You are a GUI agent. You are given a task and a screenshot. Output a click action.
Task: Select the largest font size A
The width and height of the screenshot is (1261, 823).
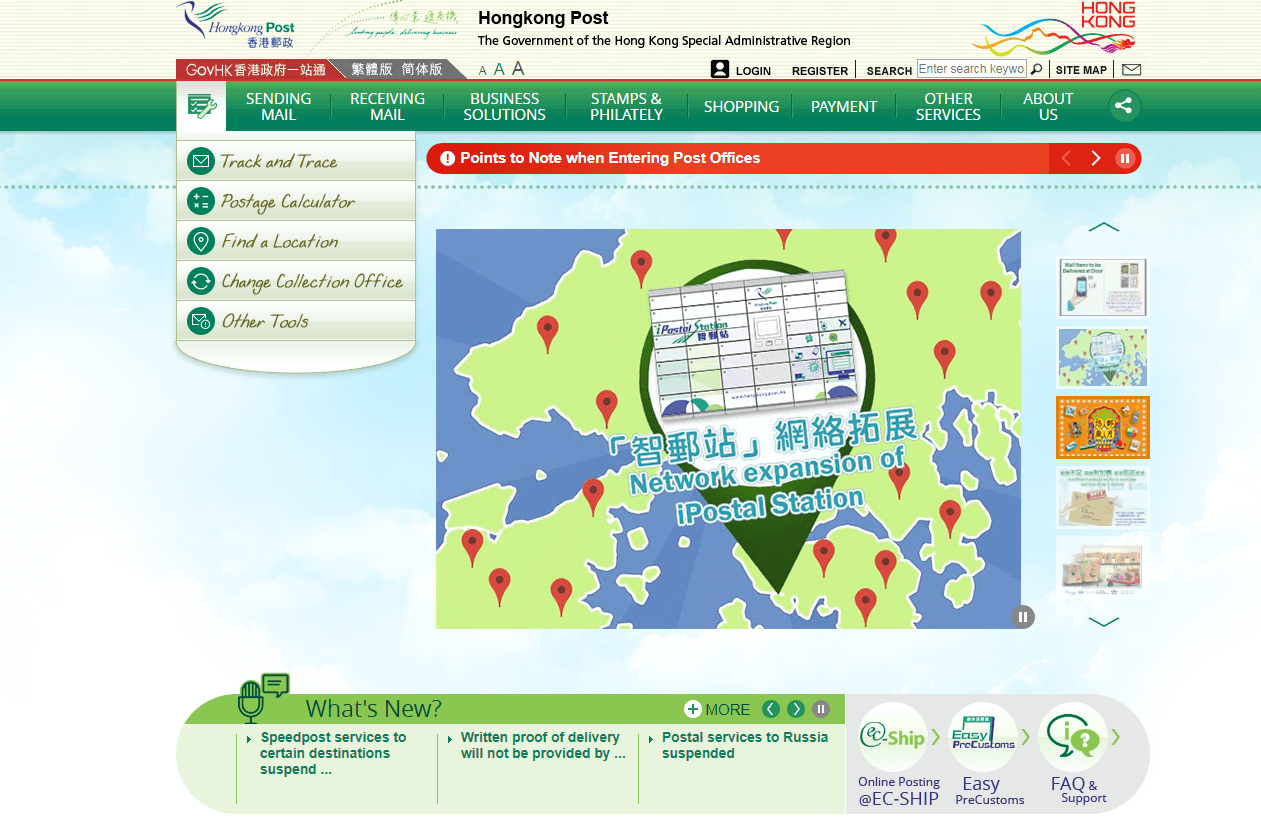[518, 69]
